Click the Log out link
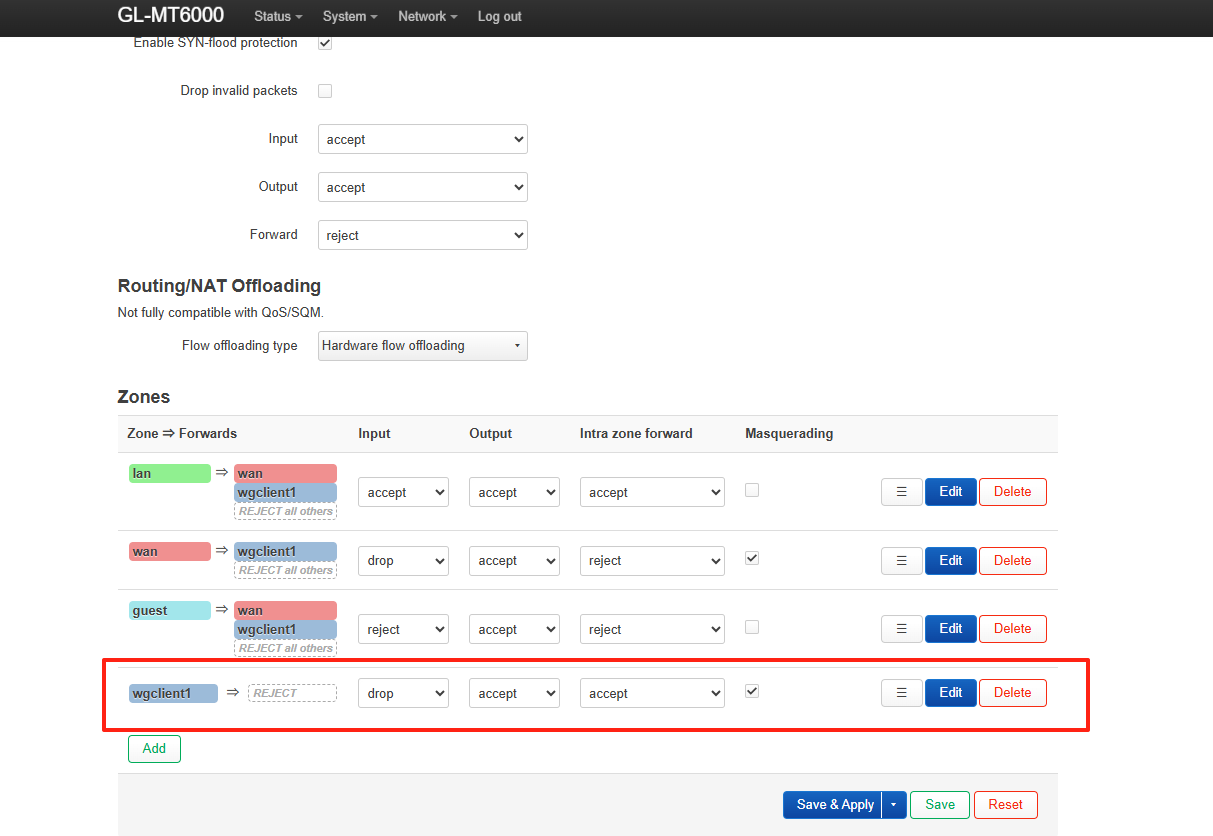1213x836 pixels. (499, 17)
